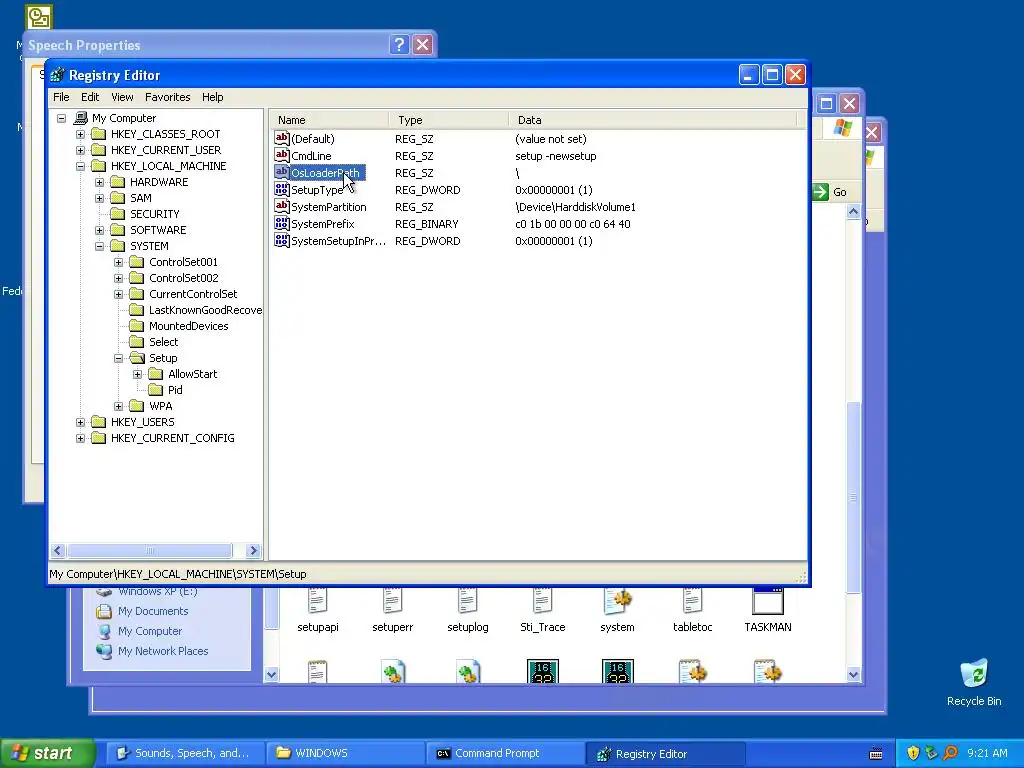Select the Select key folder icon

(x=136, y=342)
